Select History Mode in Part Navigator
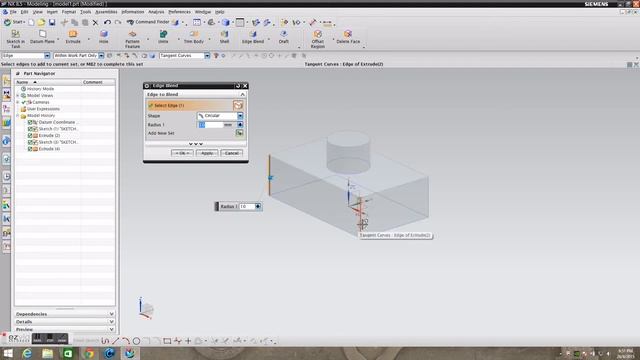 tap(40, 89)
